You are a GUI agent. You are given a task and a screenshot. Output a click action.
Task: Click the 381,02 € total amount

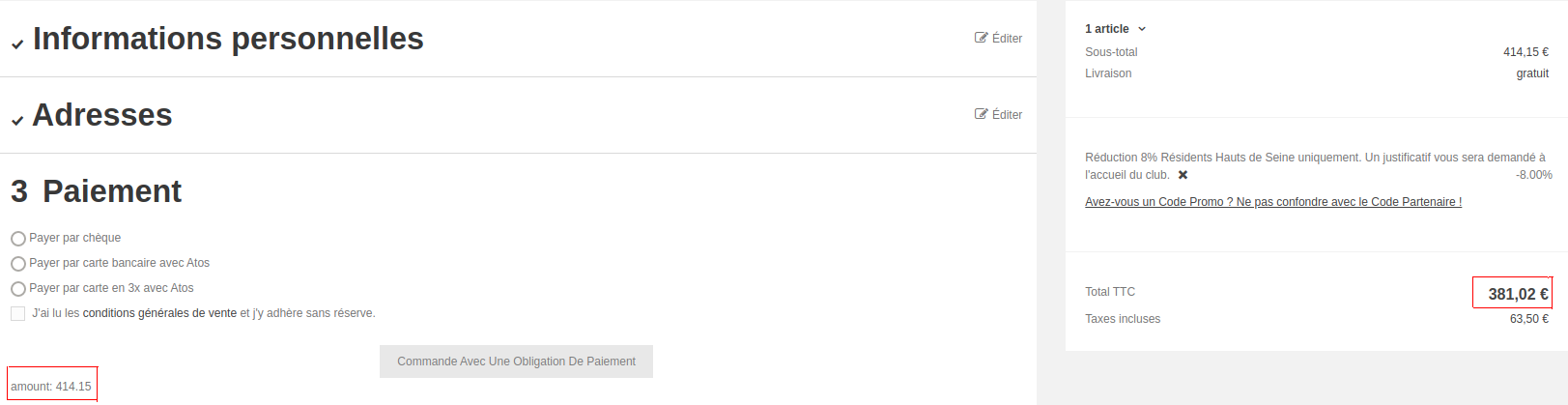1517,294
